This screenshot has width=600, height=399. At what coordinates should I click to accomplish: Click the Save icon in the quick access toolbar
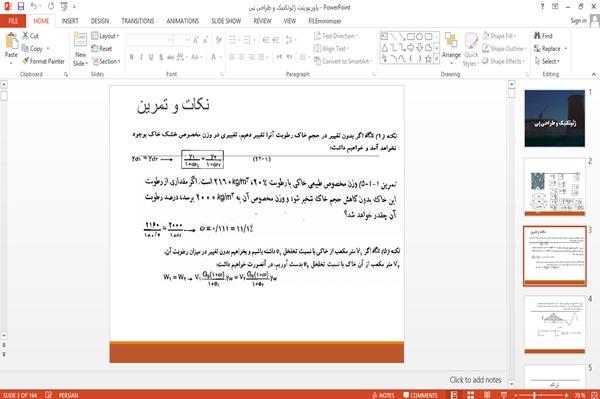(21, 7)
